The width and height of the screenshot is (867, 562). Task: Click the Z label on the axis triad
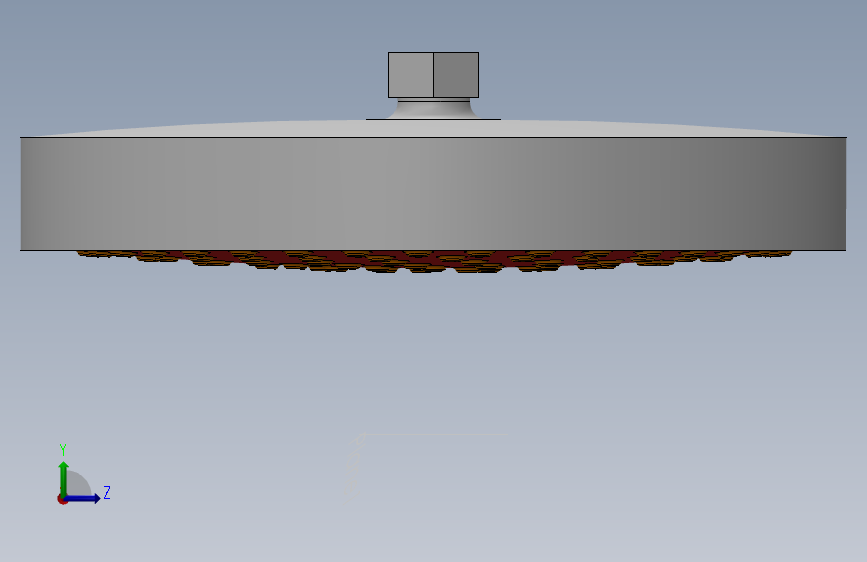click(107, 492)
